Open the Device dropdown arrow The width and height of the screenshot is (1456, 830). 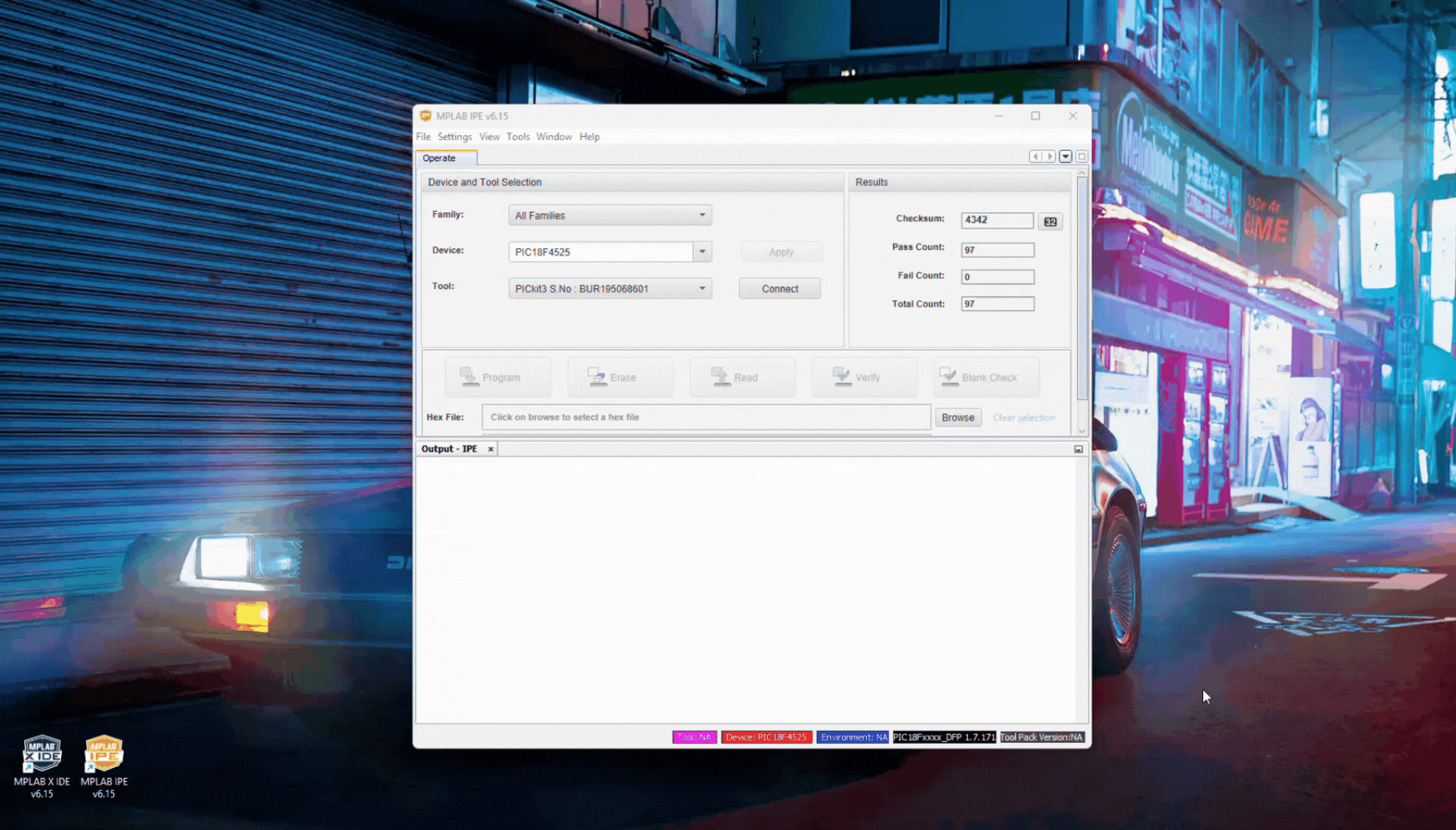point(702,252)
